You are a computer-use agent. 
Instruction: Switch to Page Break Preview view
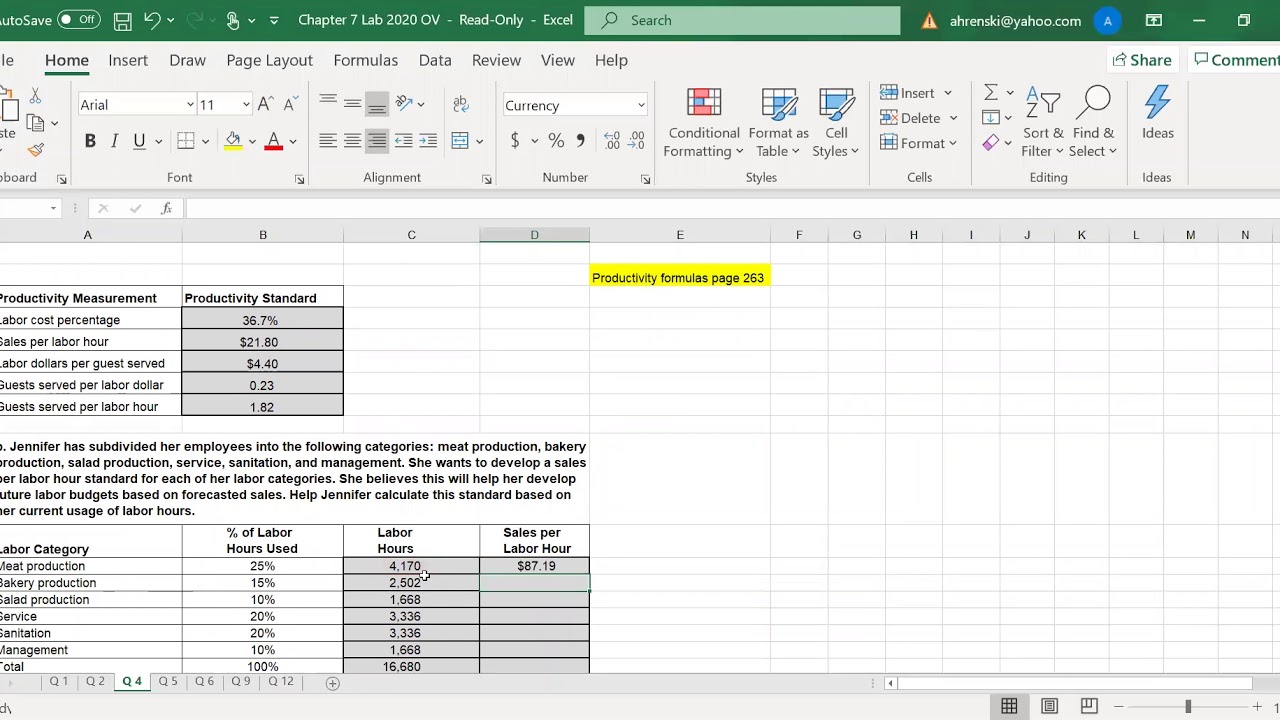click(x=1089, y=707)
